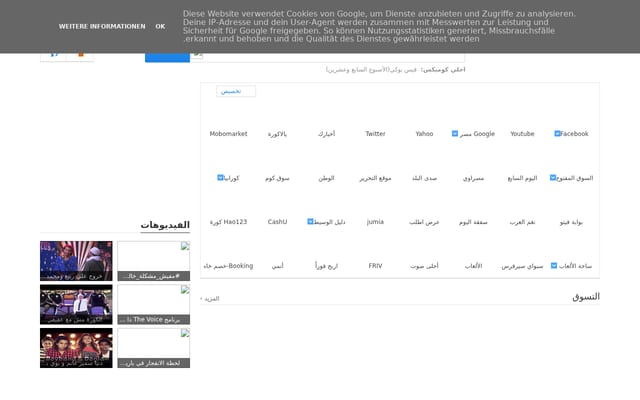The height and width of the screenshot is (400, 640).
Task: Open the يالاكورة link
Action: click(x=277, y=134)
